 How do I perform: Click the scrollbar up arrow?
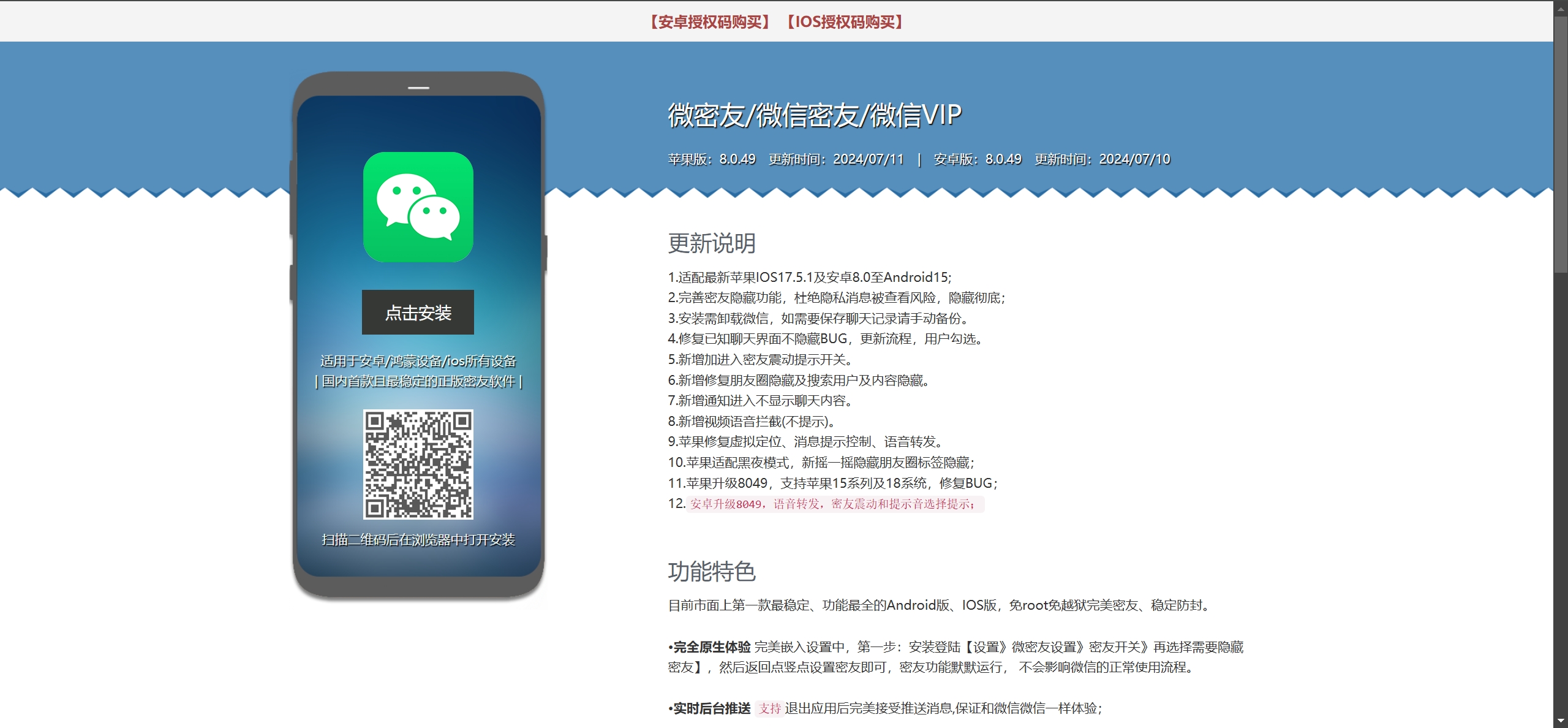coord(1561,9)
